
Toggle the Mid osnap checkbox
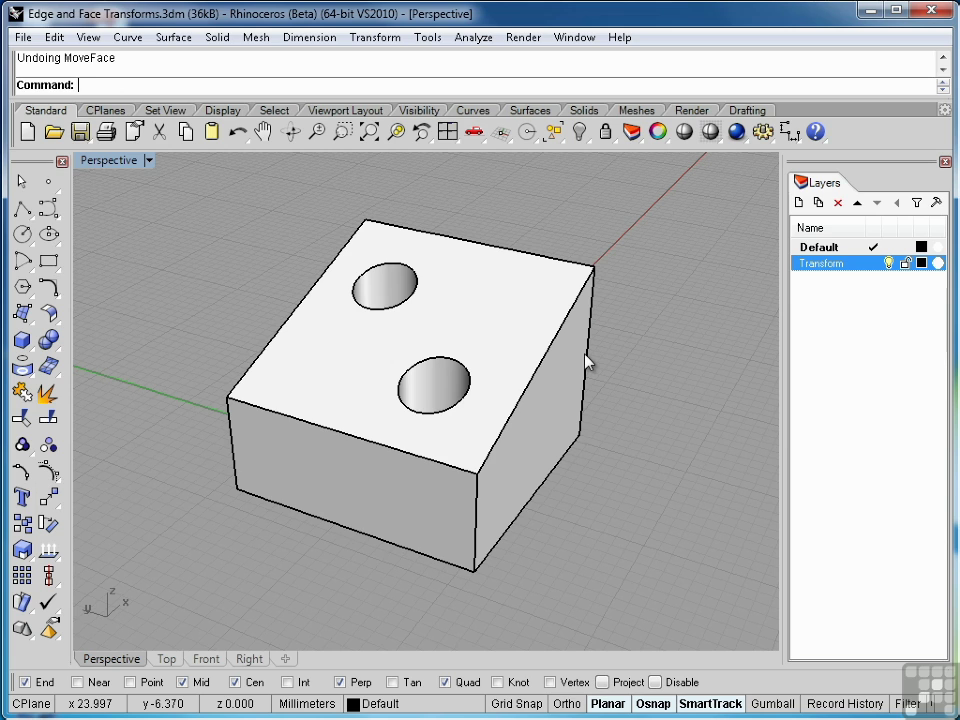182,682
